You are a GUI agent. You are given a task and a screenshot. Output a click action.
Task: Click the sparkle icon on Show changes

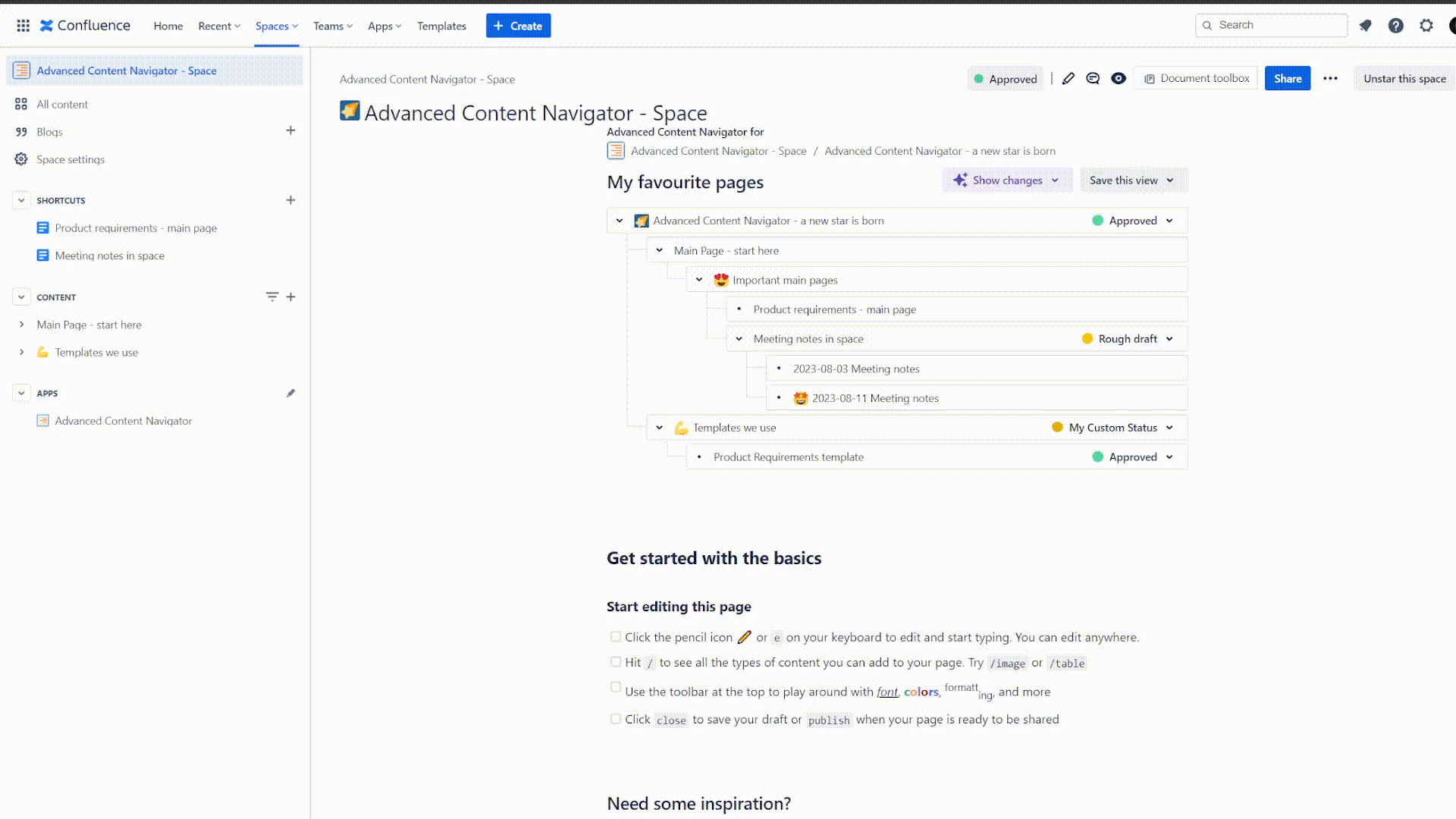click(960, 180)
